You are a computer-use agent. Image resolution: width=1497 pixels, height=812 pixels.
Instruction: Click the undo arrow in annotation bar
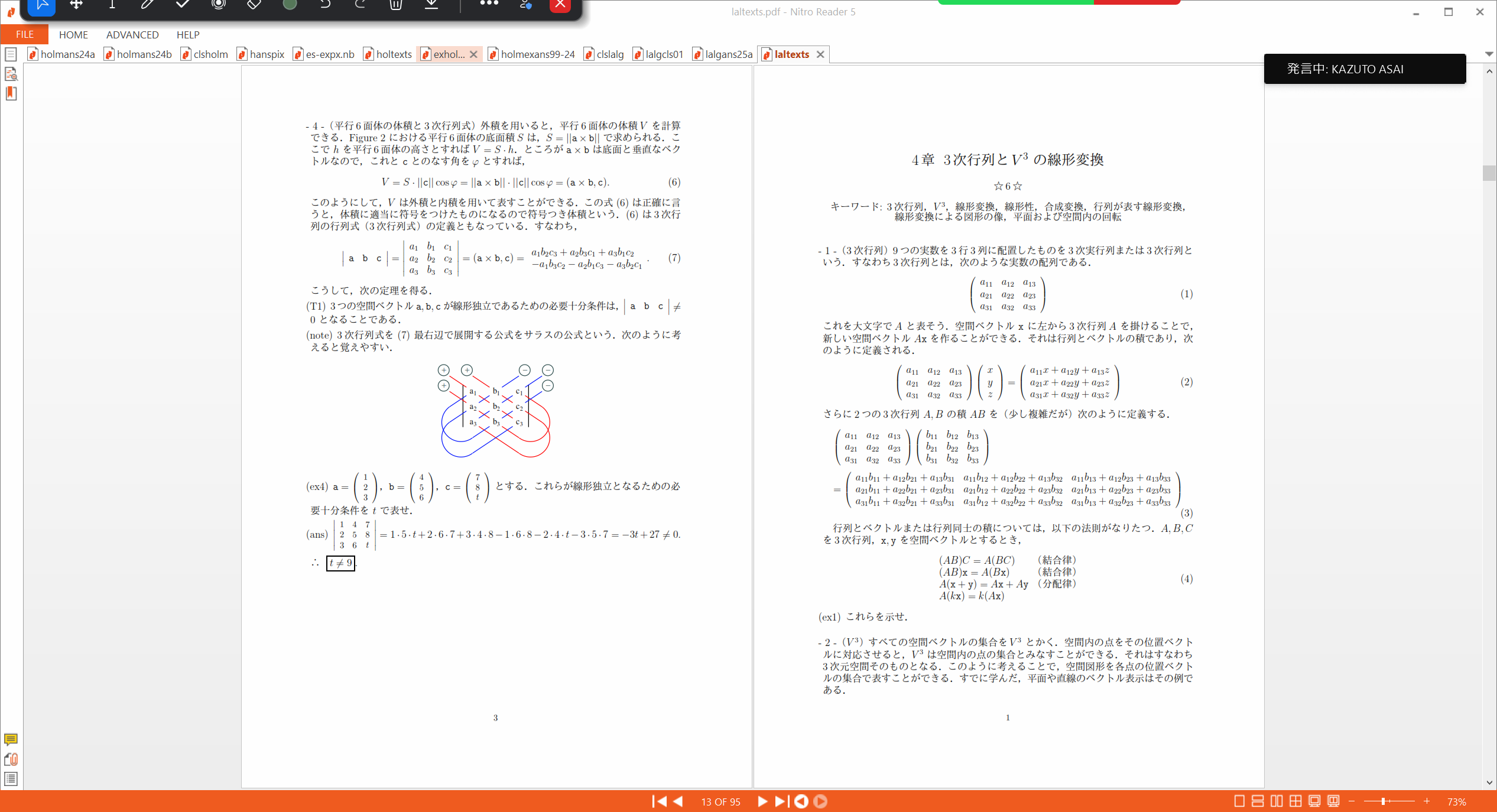coord(325,5)
